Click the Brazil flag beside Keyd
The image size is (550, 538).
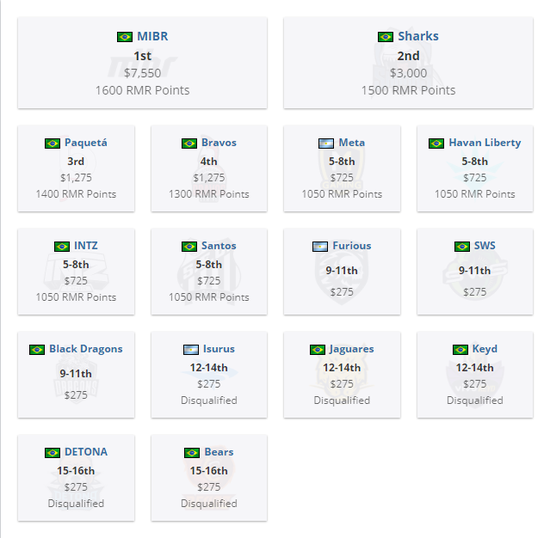460,350
